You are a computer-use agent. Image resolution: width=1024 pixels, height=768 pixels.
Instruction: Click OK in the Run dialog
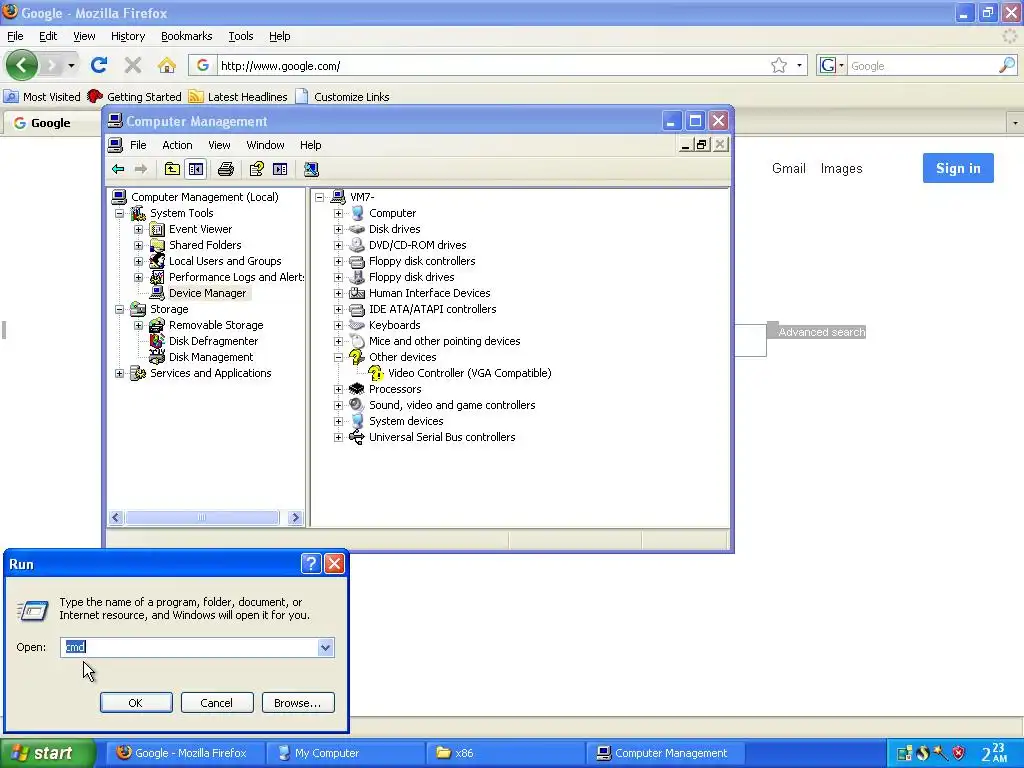pyautogui.click(x=136, y=703)
